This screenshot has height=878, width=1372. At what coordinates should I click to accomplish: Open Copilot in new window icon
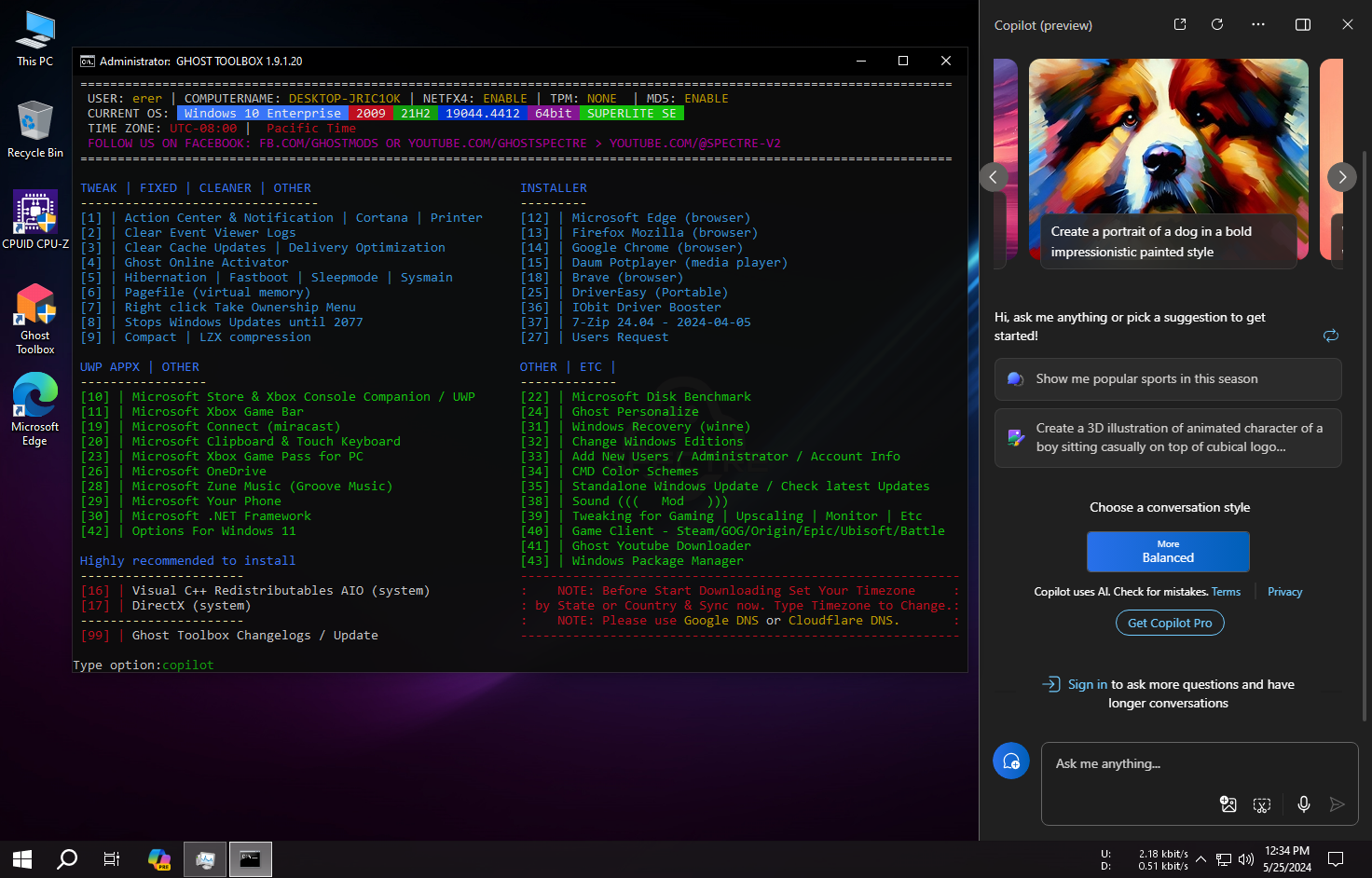(1180, 24)
